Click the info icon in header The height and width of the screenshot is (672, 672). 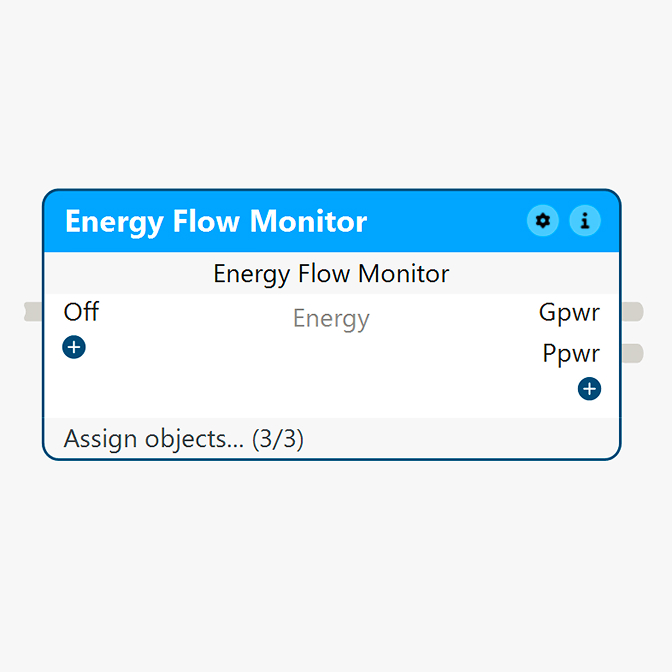(x=585, y=221)
